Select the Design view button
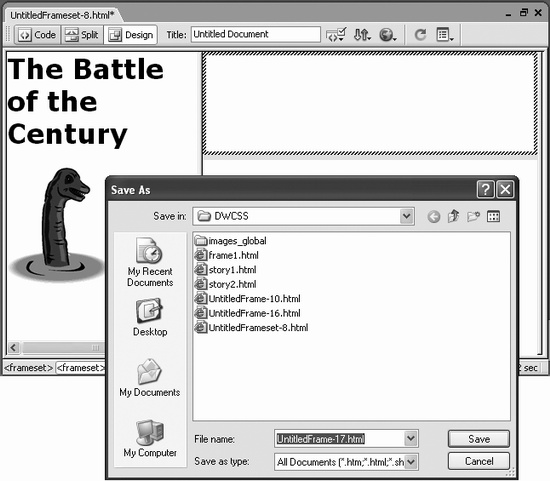550x481 pixels. click(130, 35)
